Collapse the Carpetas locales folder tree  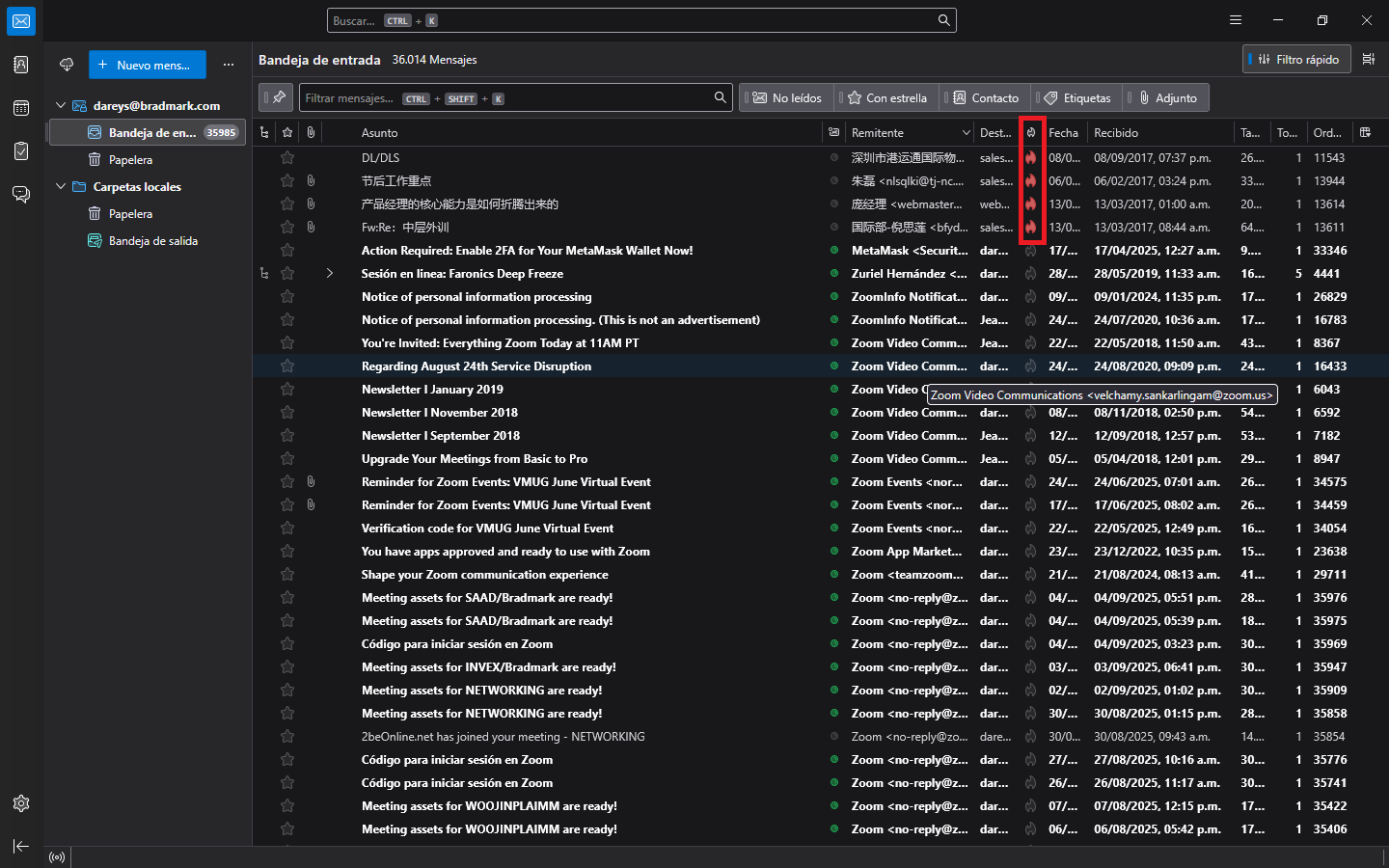pyautogui.click(x=61, y=187)
